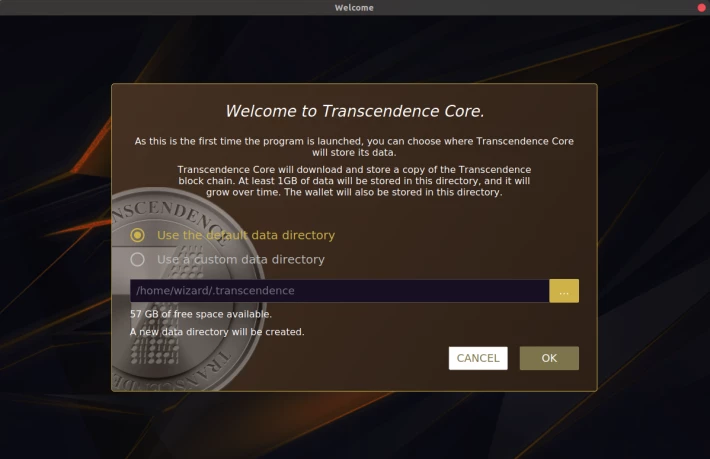The image size is (710, 459).
Task: Click the 'Use a custom data directory' label
Action: point(241,259)
